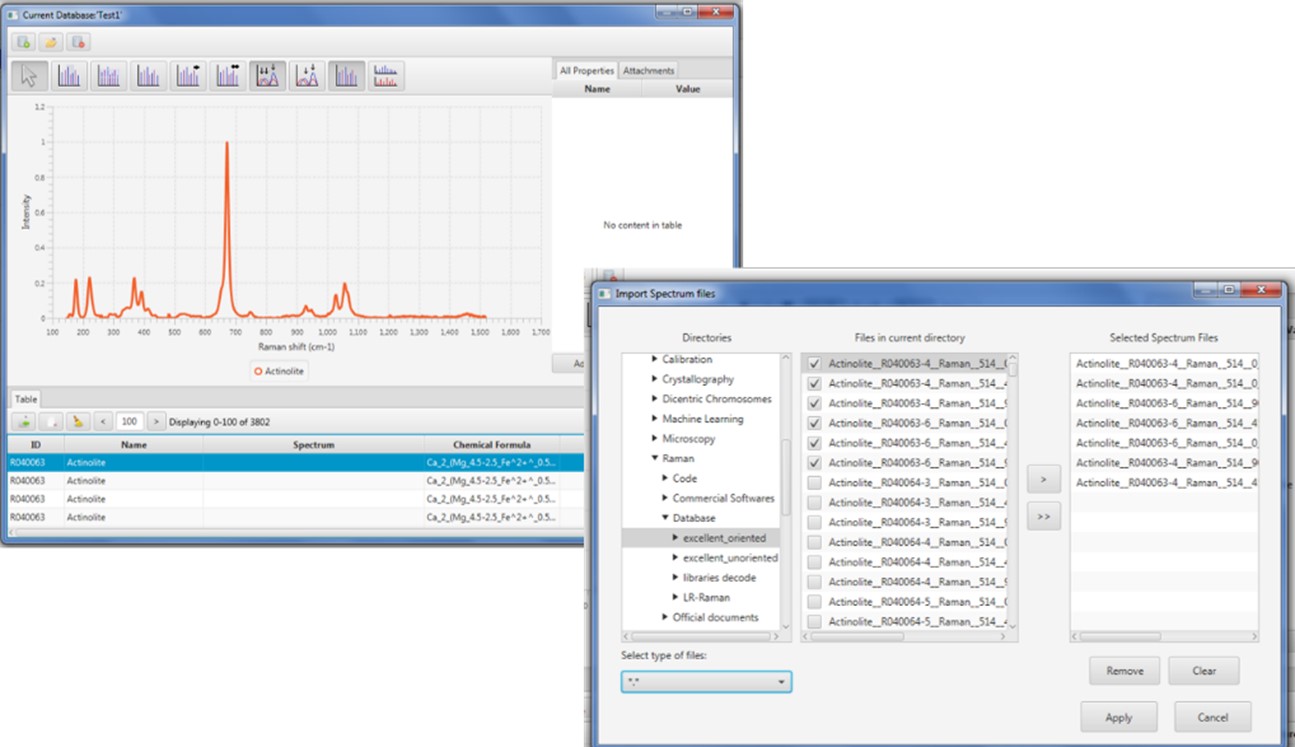Image resolution: width=1295 pixels, height=747 pixels.
Task: Click the open database folder icon
Action: pyautogui.click(x=51, y=42)
